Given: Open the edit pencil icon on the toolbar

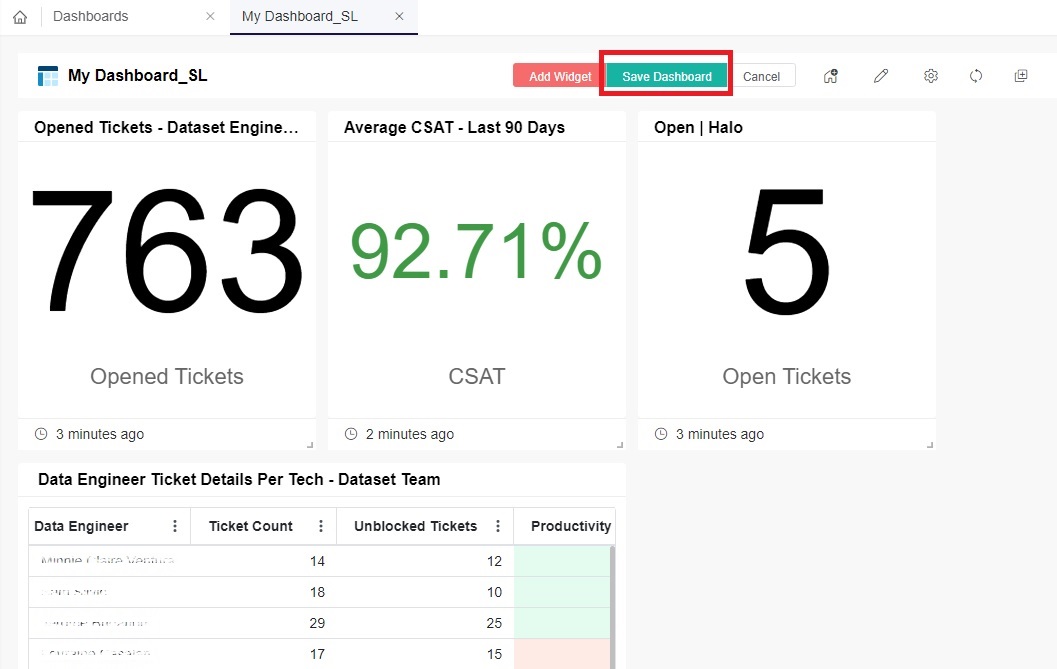Looking at the screenshot, I should click(881, 75).
